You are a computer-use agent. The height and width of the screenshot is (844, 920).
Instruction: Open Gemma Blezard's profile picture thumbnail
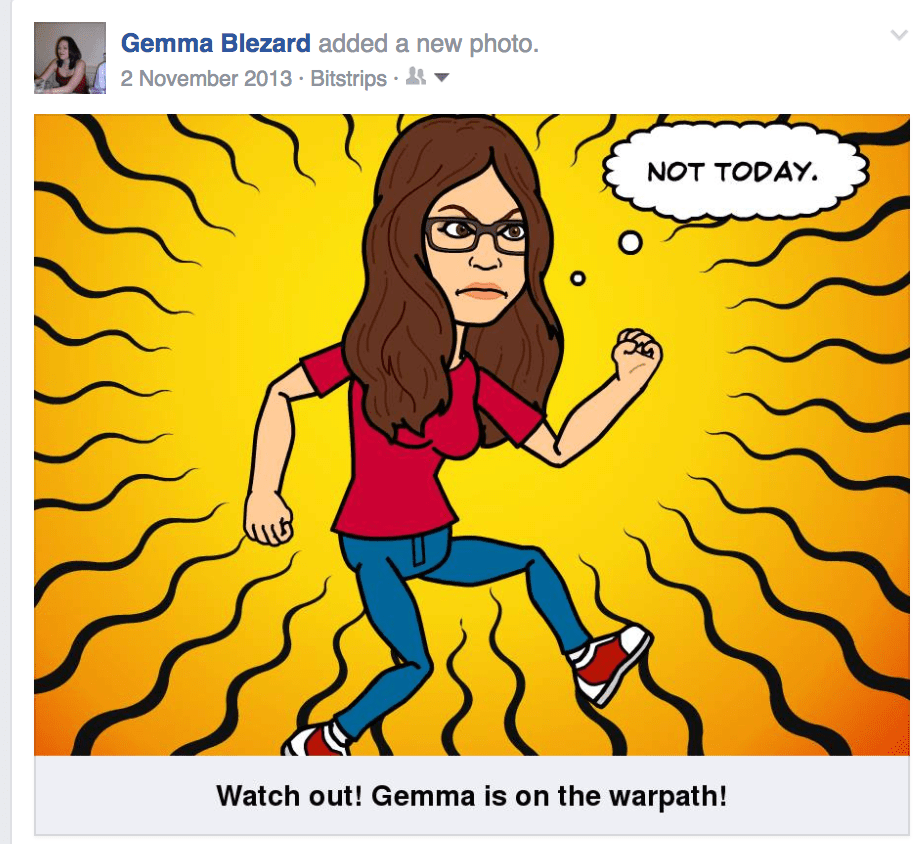70,58
